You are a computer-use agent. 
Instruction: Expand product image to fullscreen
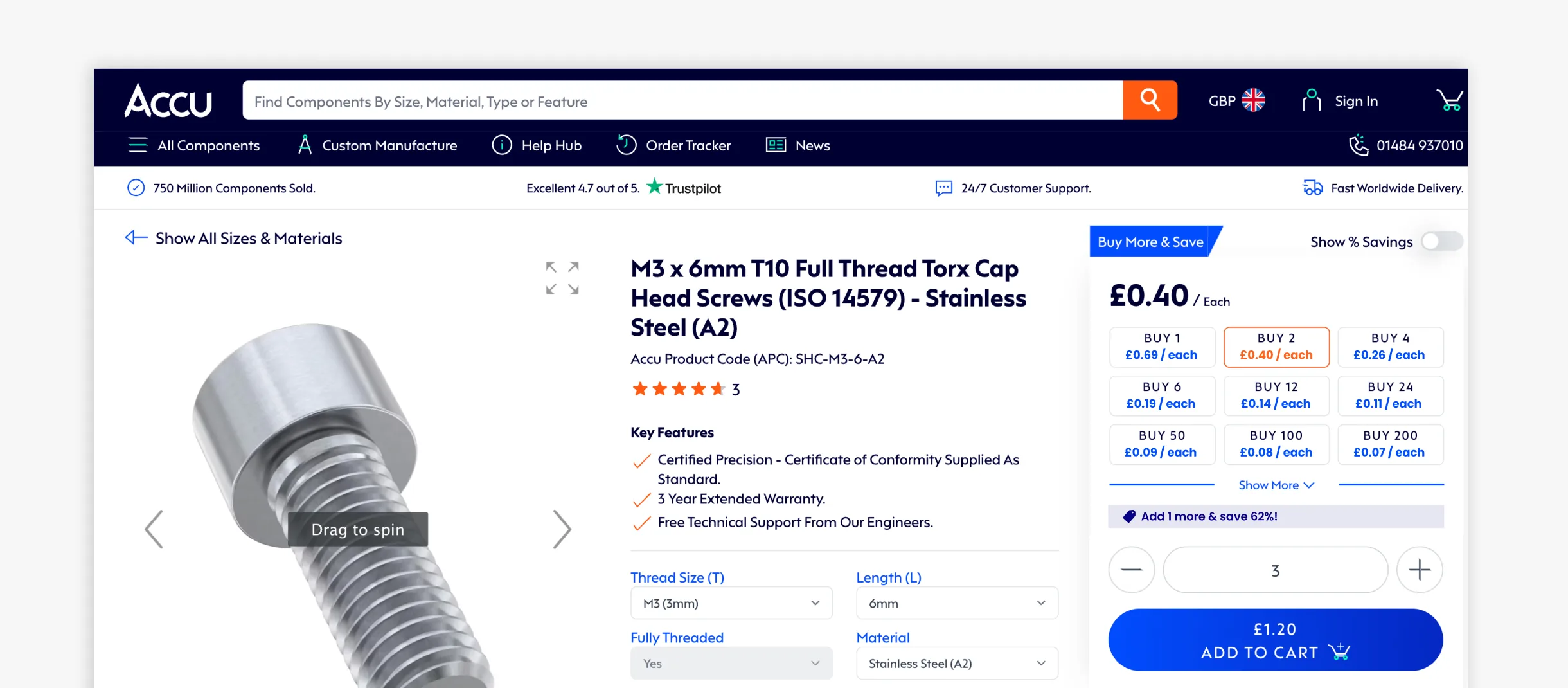click(562, 278)
